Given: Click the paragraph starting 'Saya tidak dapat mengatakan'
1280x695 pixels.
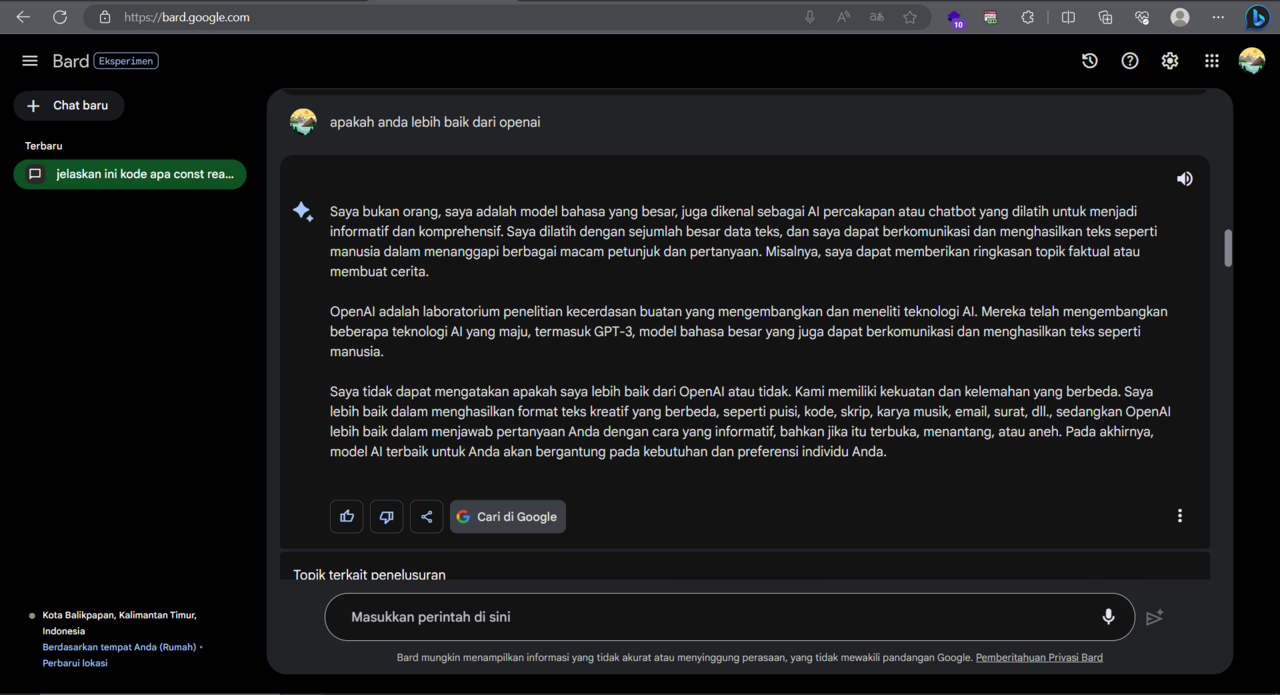Looking at the screenshot, I should [750, 421].
